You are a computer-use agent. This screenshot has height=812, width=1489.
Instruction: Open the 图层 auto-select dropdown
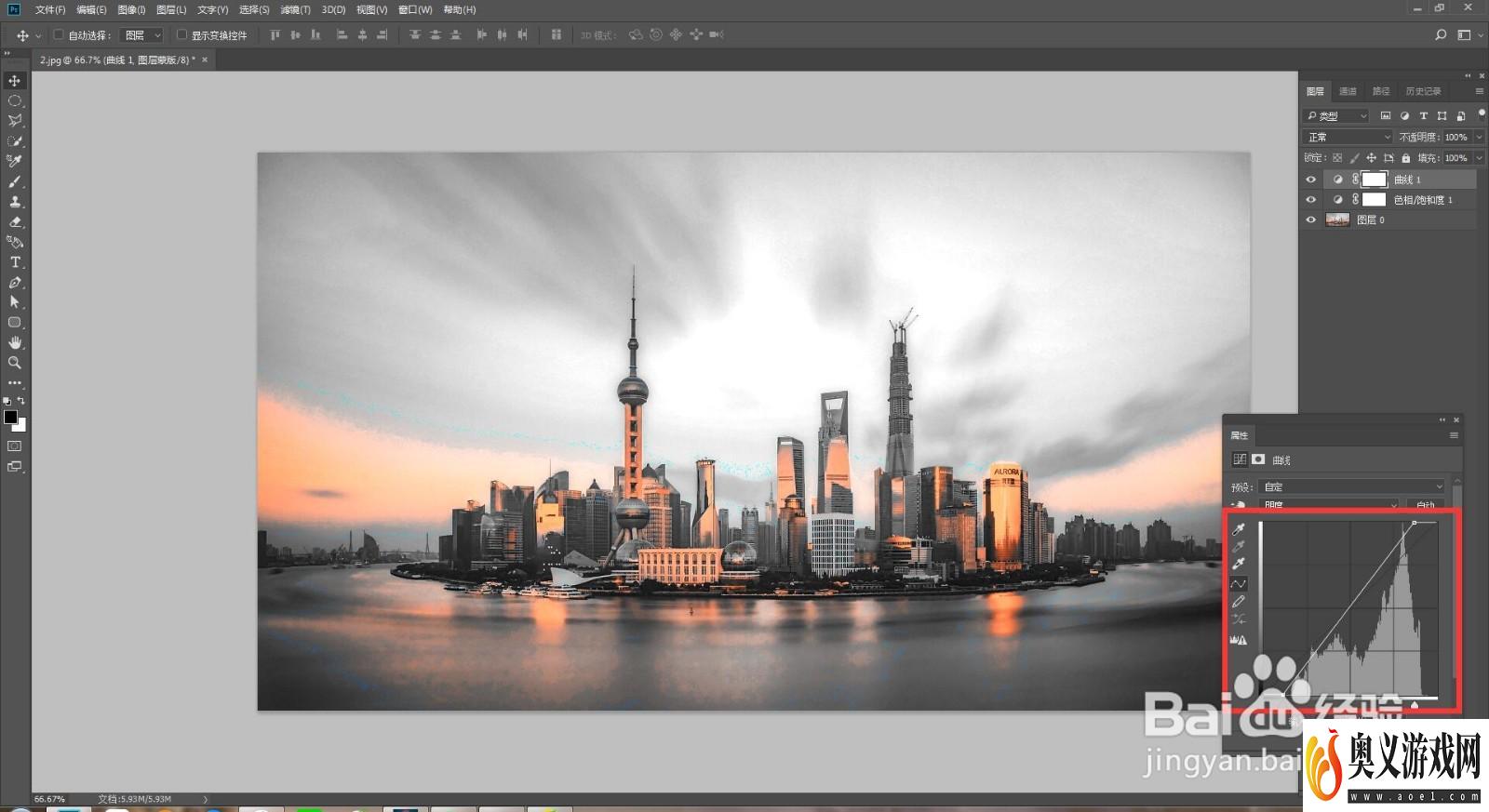tap(142, 34)
